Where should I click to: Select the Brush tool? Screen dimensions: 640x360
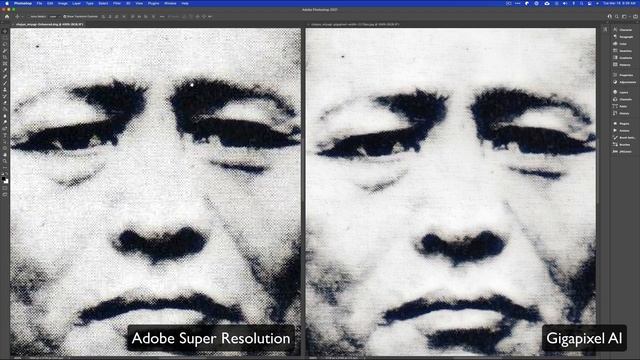(x=5, y=83)
